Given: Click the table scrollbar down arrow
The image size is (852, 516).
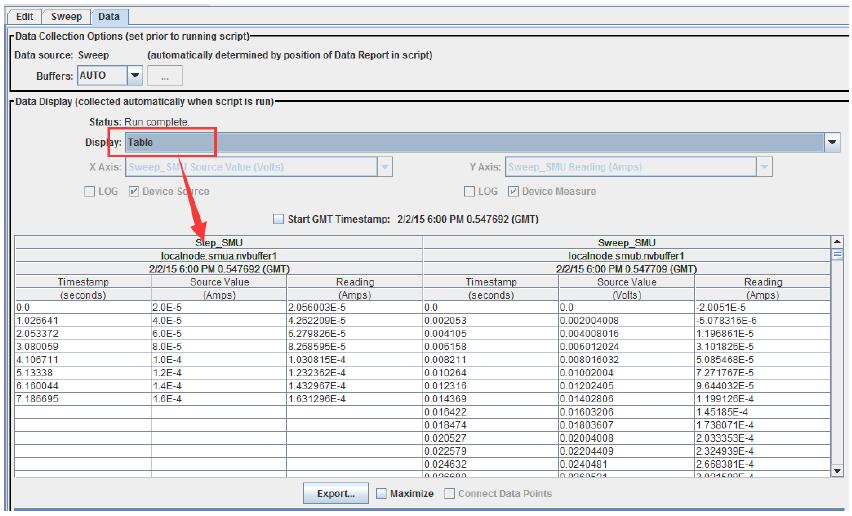Looking at the screenshot, I should click(837, 470).
